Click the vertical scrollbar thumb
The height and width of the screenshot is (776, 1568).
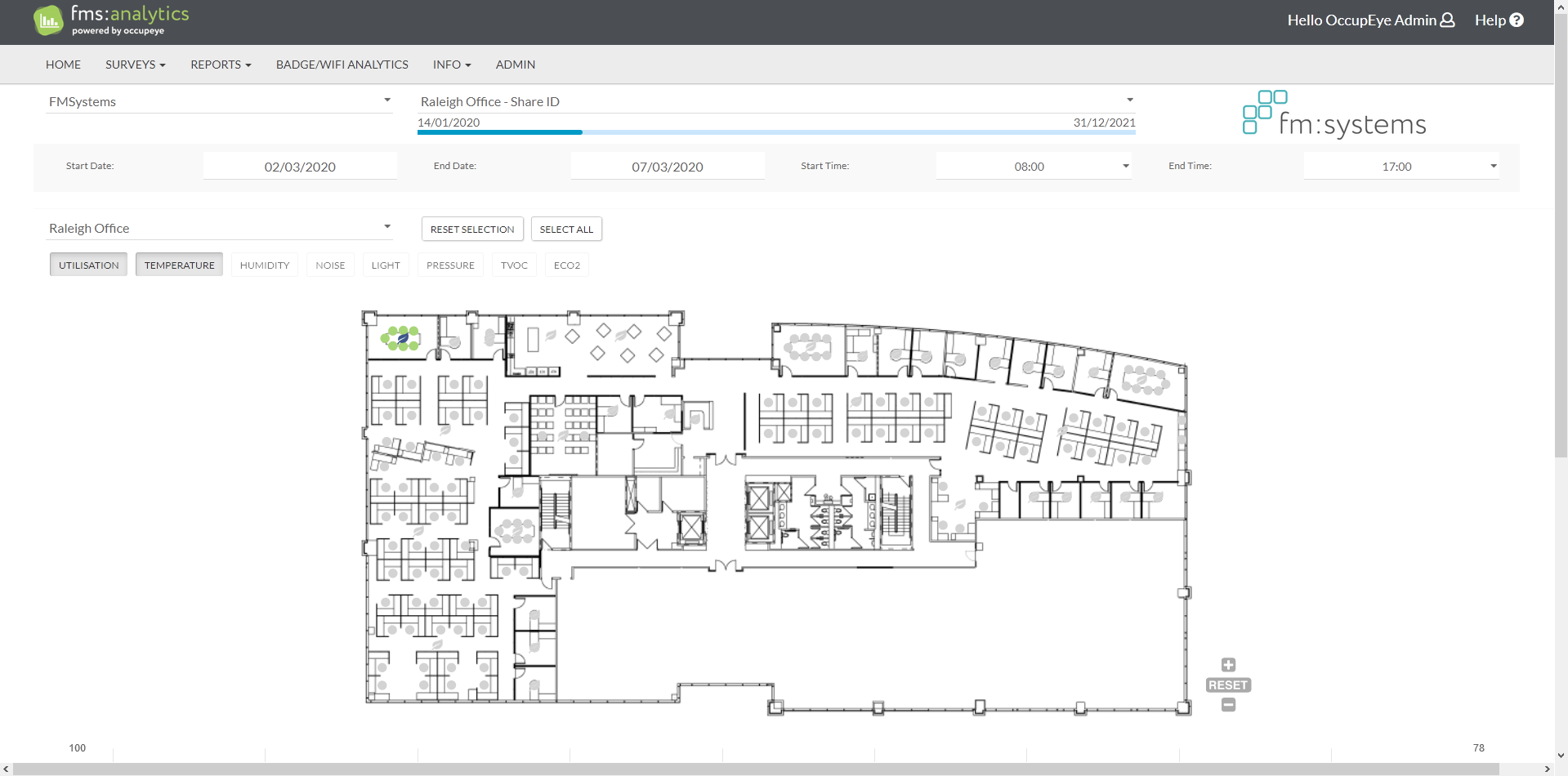(x=1561, y=235)
